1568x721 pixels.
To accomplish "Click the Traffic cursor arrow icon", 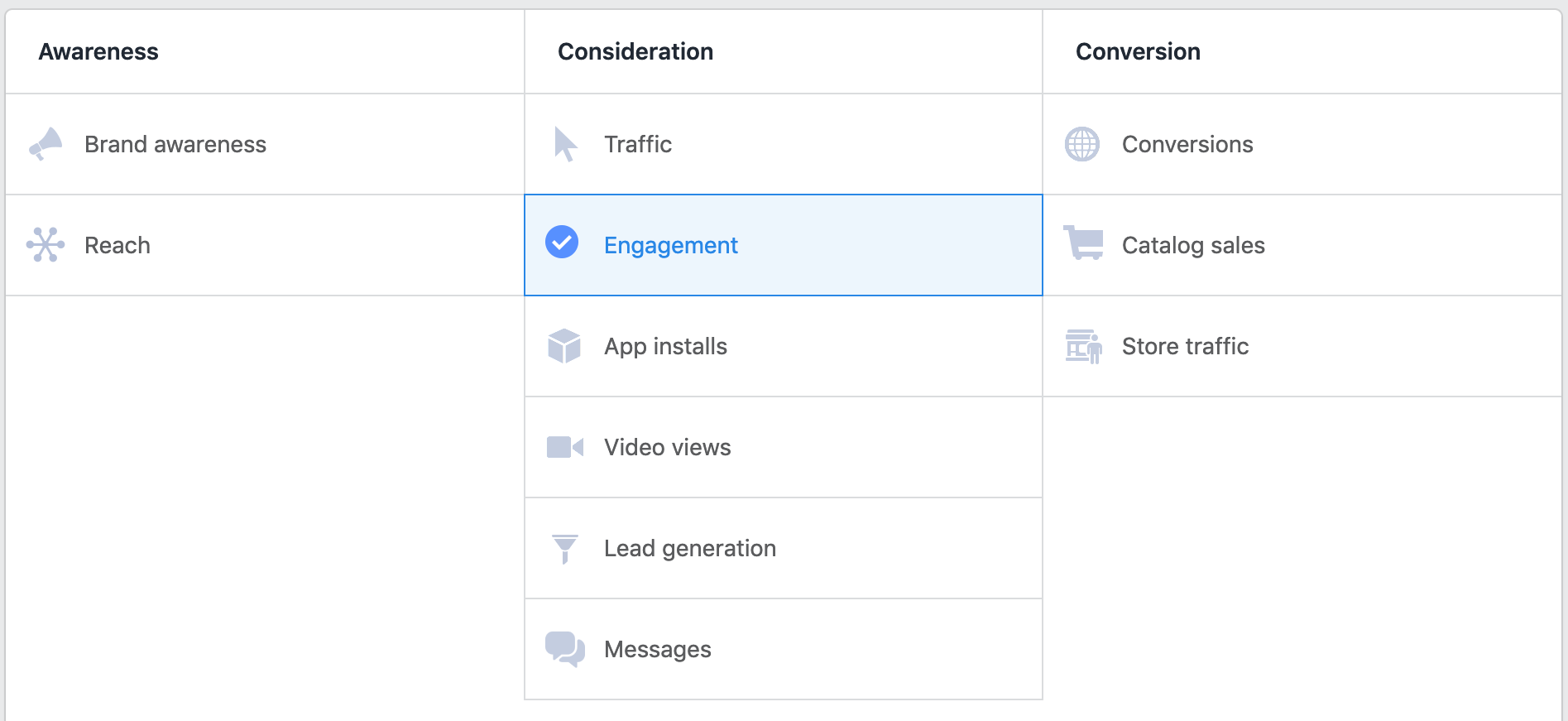I will (565, 144).
